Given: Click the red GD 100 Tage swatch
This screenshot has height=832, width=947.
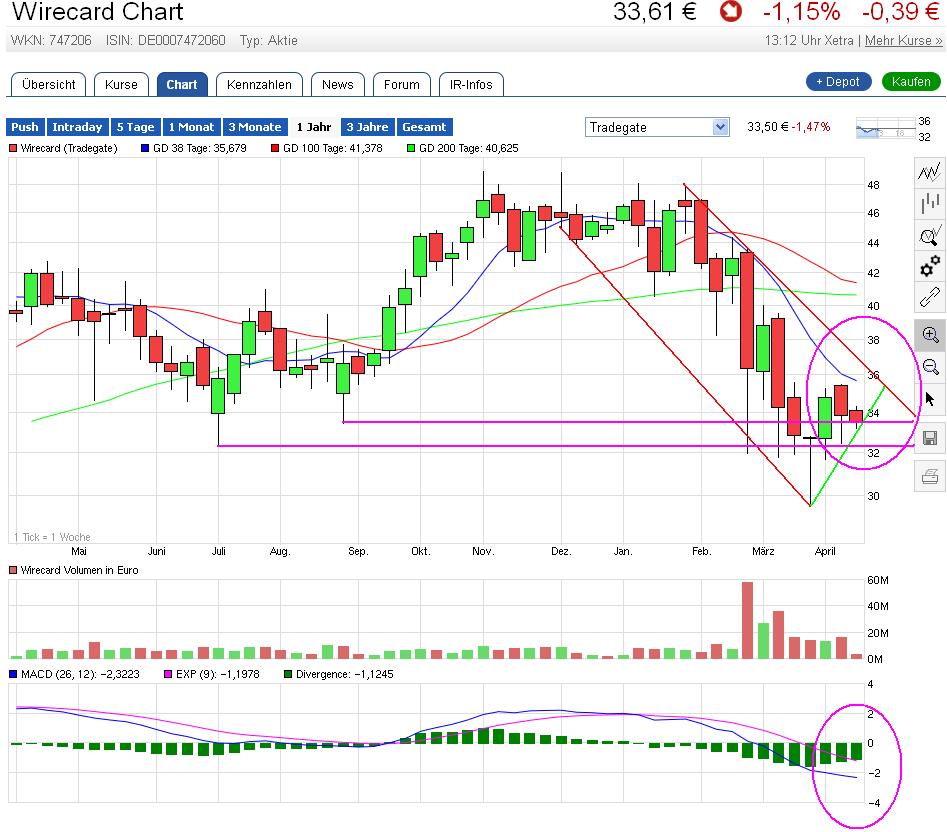Looking at the screenshot, I should 275,148.
